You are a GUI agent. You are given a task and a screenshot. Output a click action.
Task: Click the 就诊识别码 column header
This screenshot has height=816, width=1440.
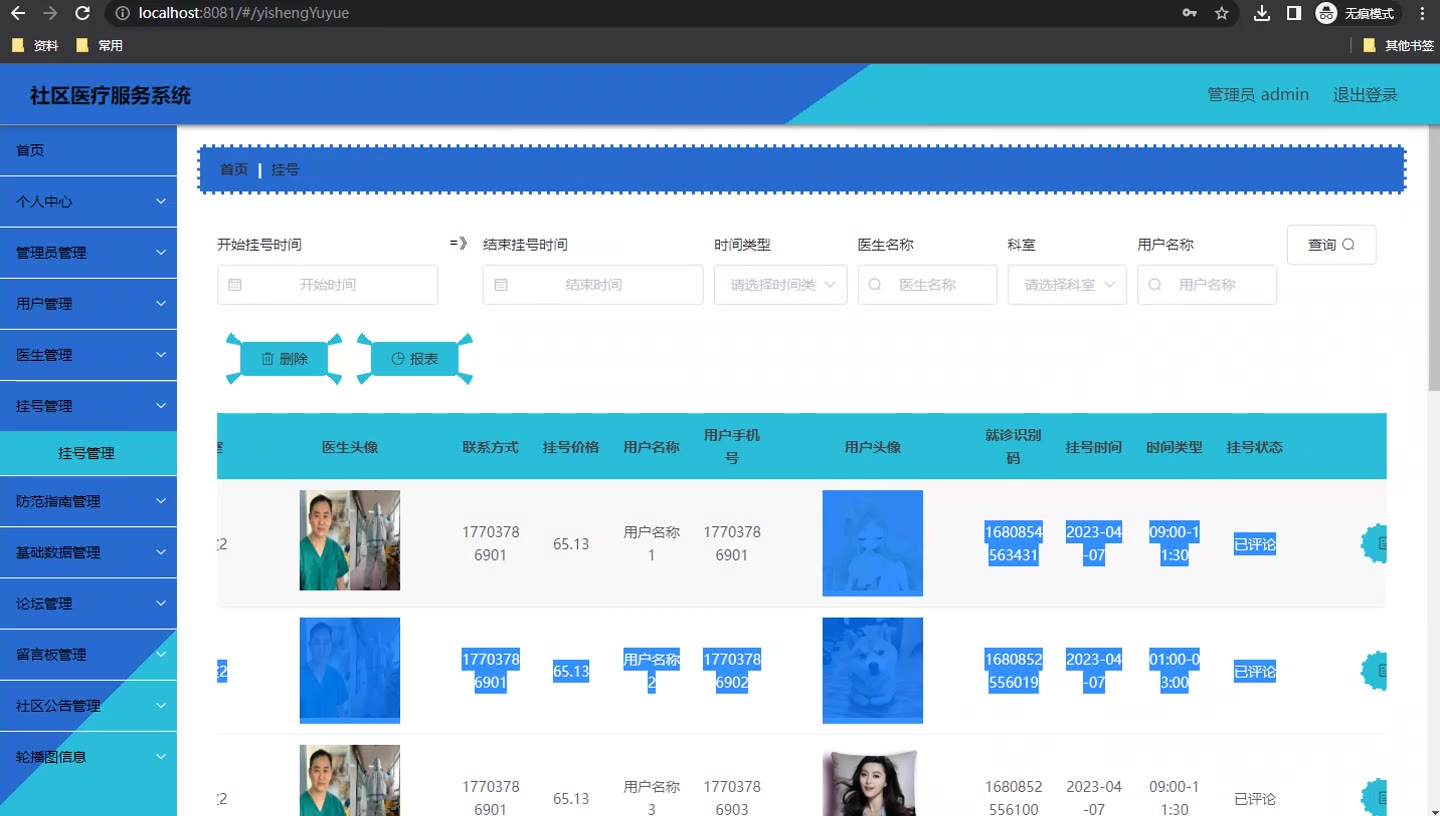[1013, 447]
